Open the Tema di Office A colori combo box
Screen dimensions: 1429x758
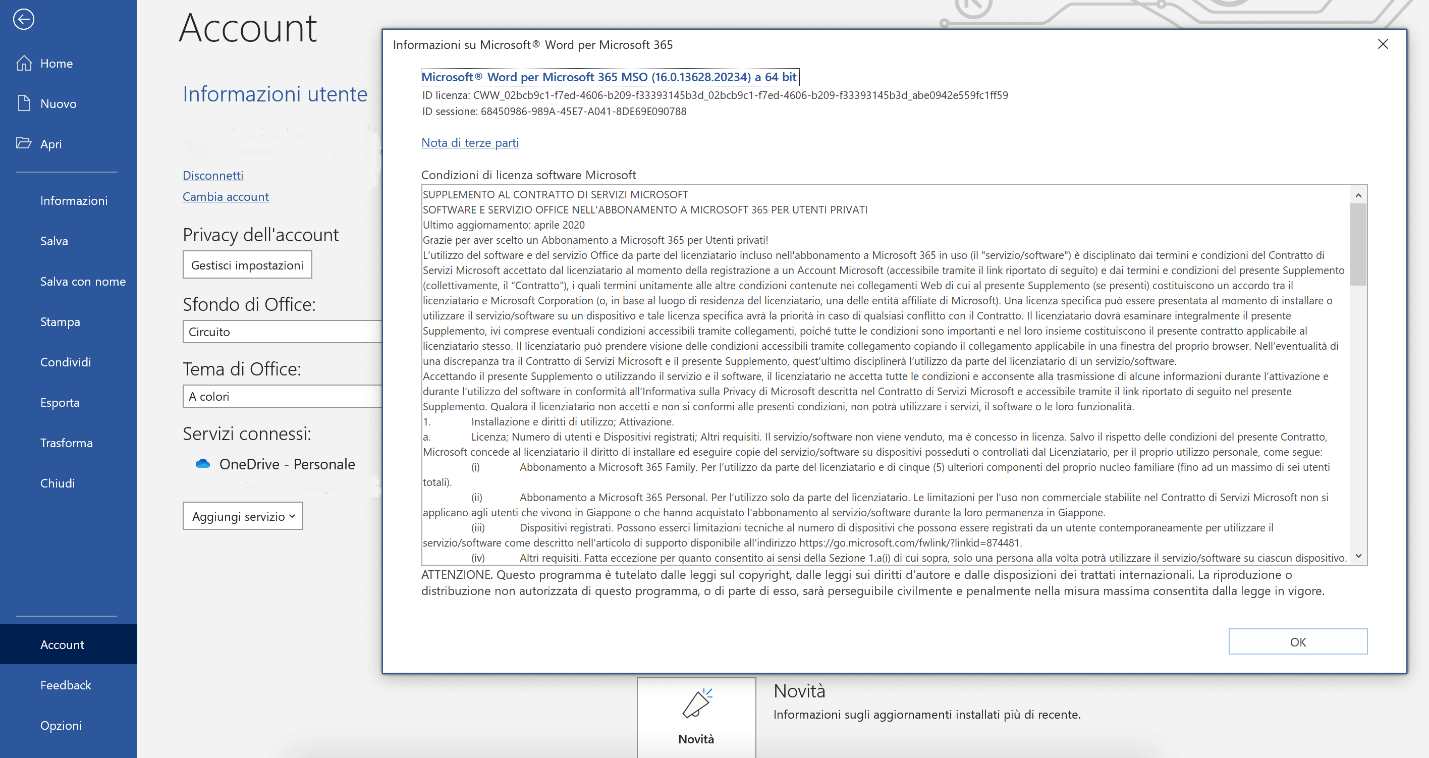click(x=283, y=397)
